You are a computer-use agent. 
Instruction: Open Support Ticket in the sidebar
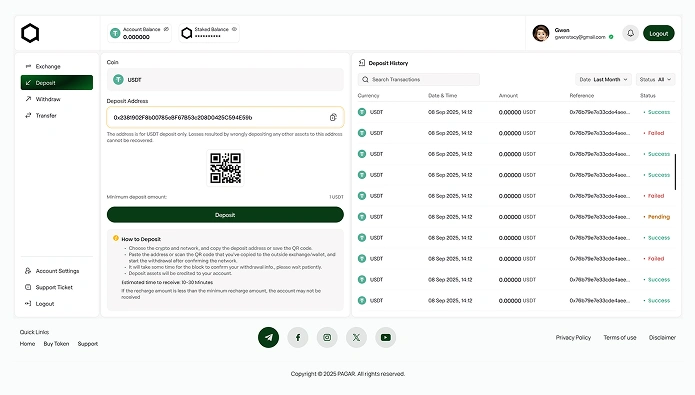[x=57, y=287]
